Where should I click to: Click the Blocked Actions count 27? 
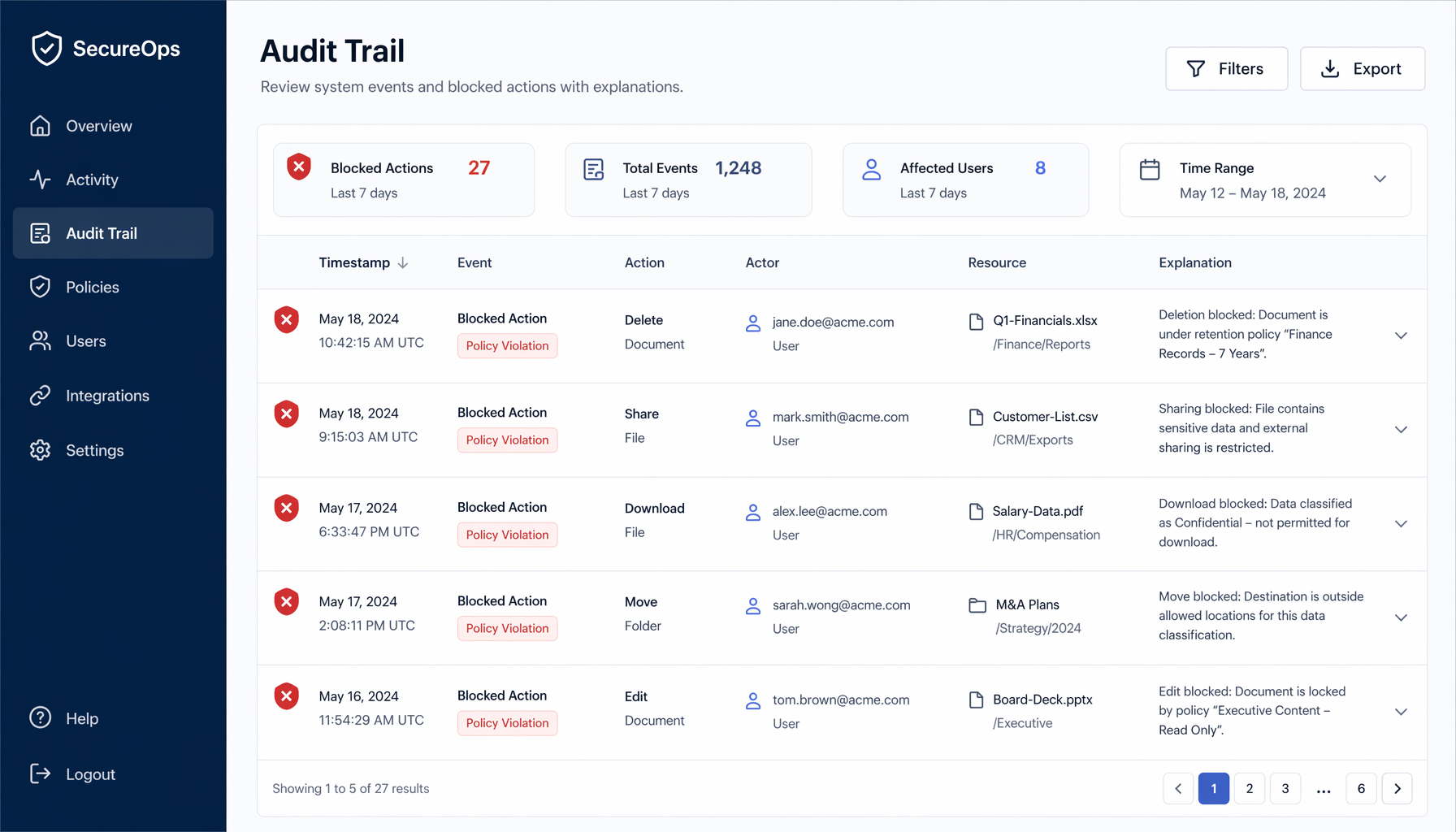click(x=479, y=168)
